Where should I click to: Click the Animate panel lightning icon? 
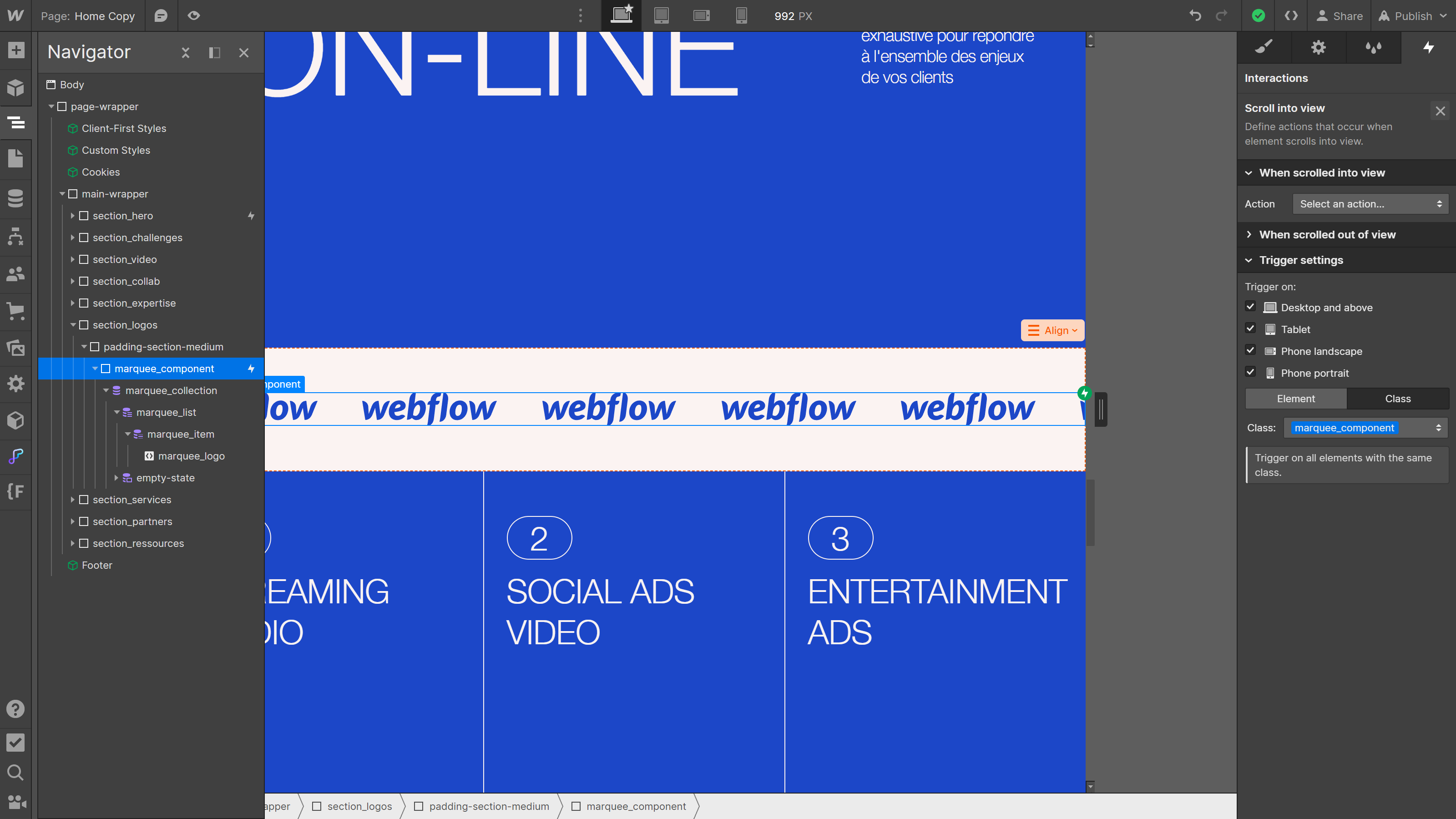tap(1429, 47)
